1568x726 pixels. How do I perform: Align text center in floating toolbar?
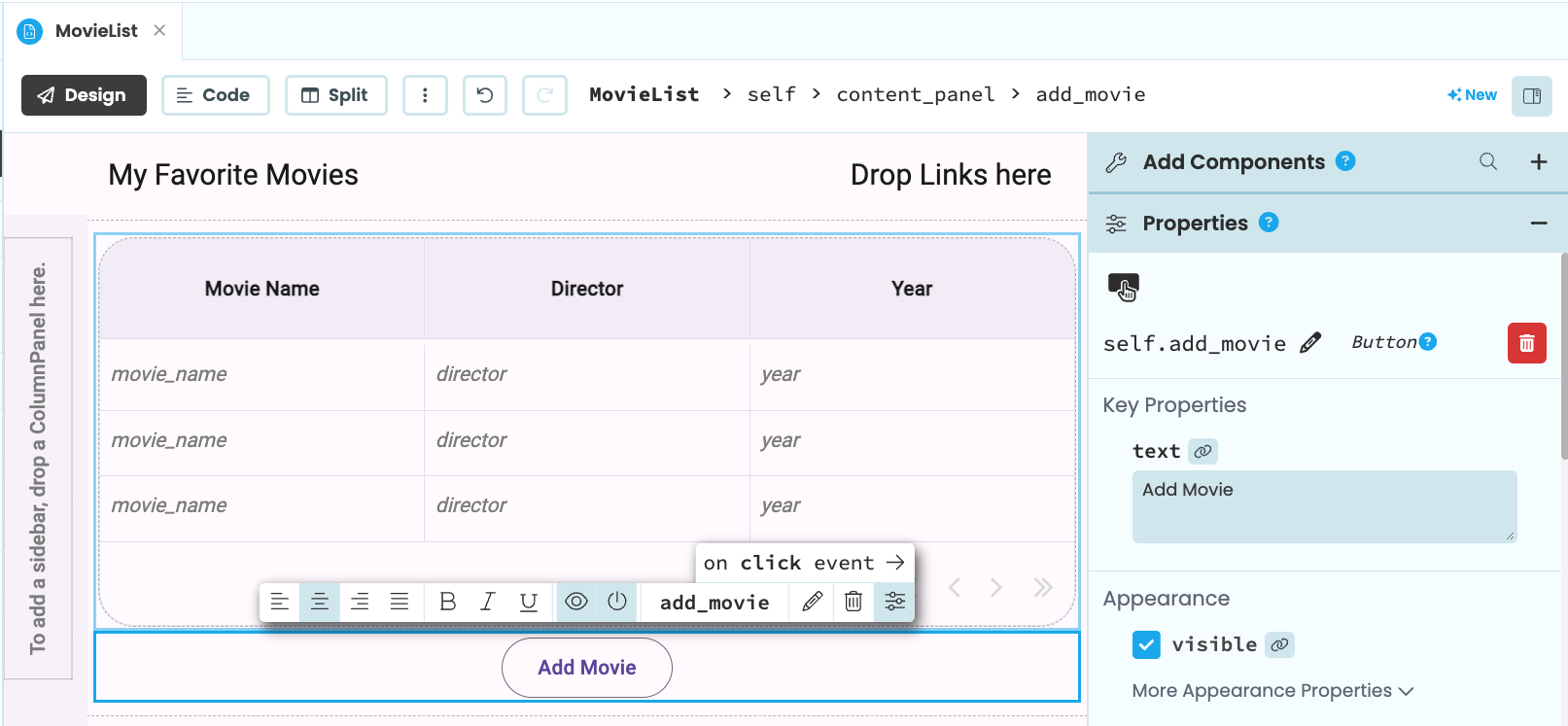[320, 602]
